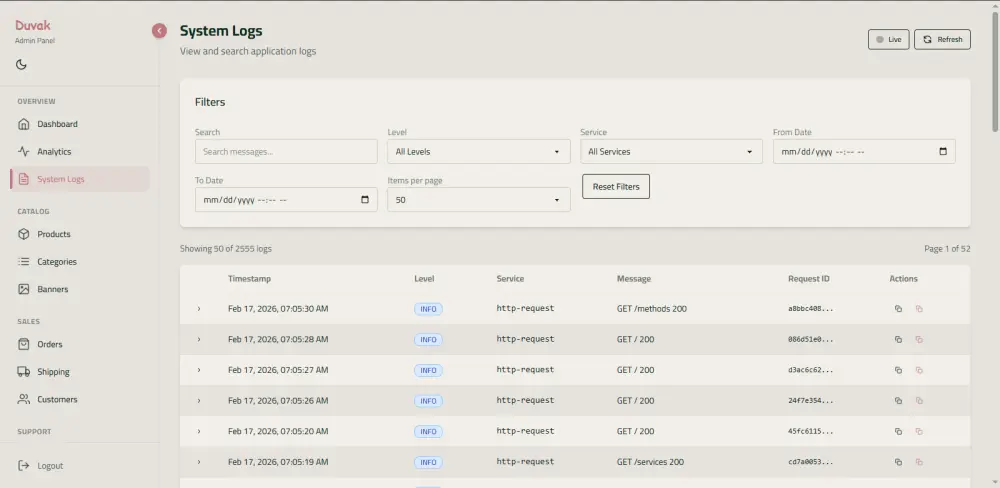Click the Banners image icon

tap(24, 289)
